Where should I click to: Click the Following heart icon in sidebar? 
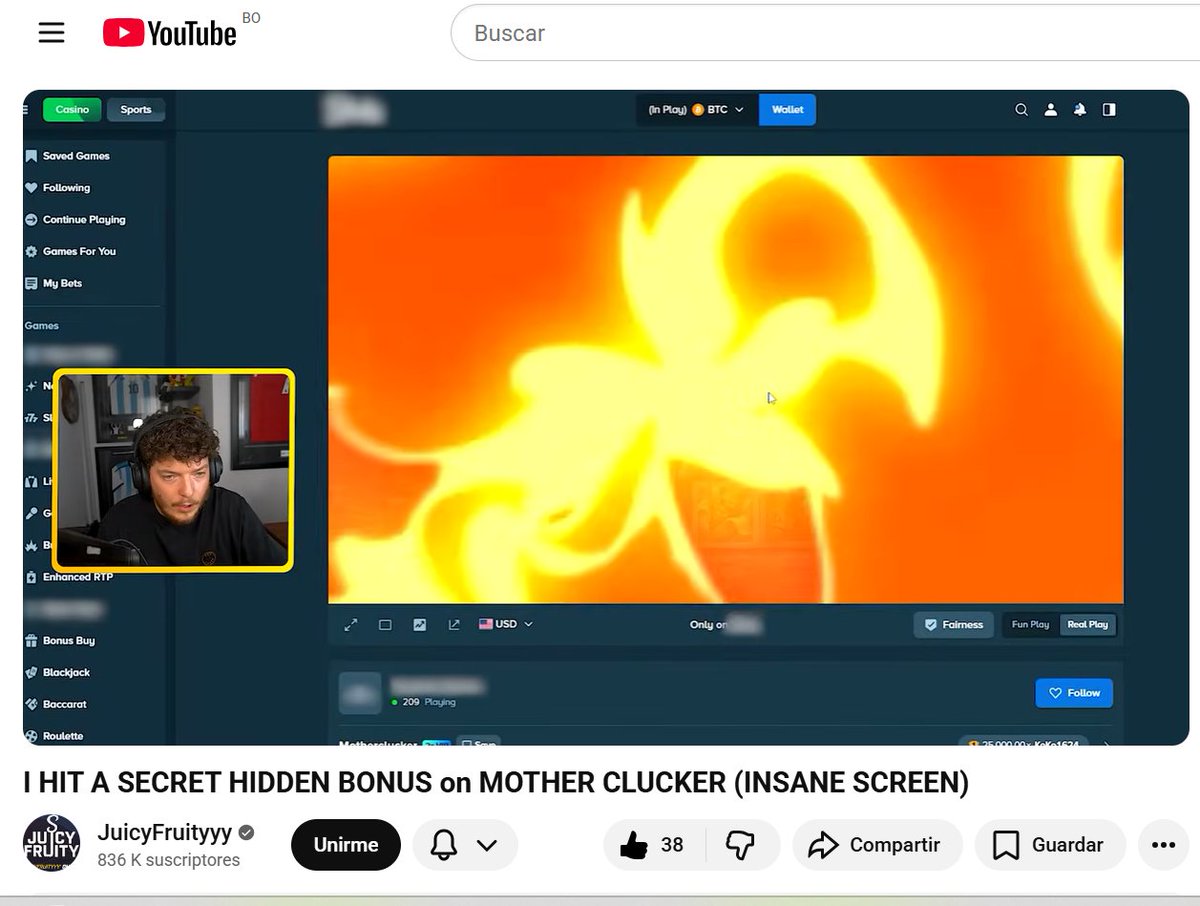coord(32,188)
